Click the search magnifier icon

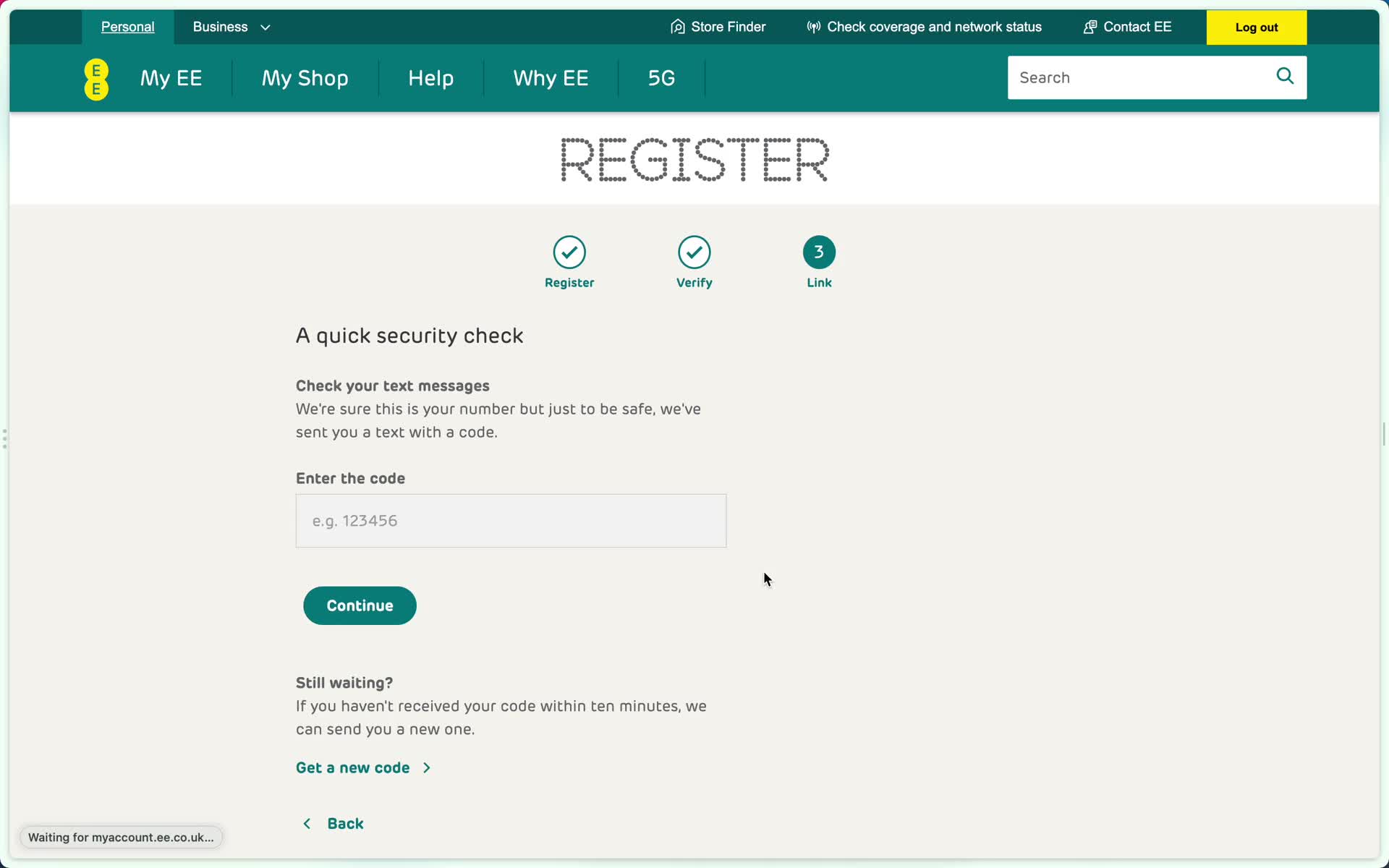click(x=1285, y=76)
